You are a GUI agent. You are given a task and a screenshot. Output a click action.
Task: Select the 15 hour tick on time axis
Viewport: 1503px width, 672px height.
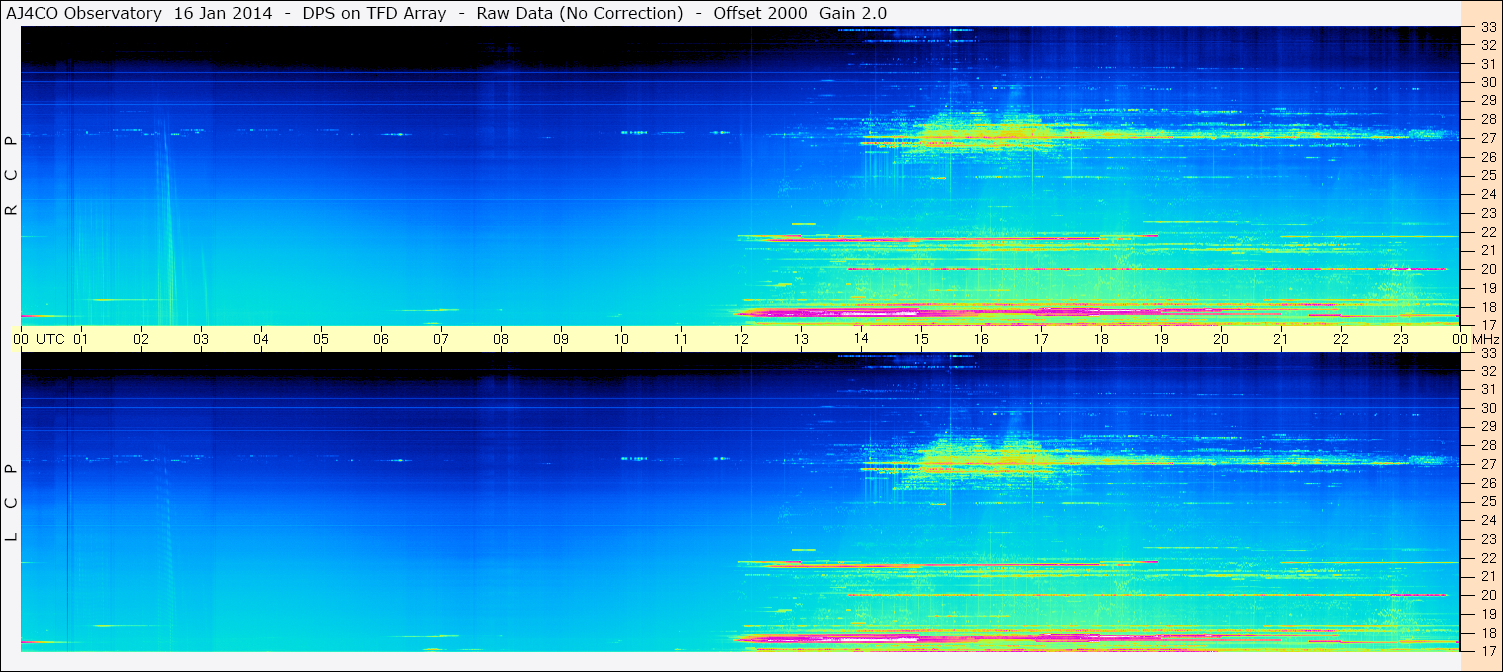[x=921, y=340]
